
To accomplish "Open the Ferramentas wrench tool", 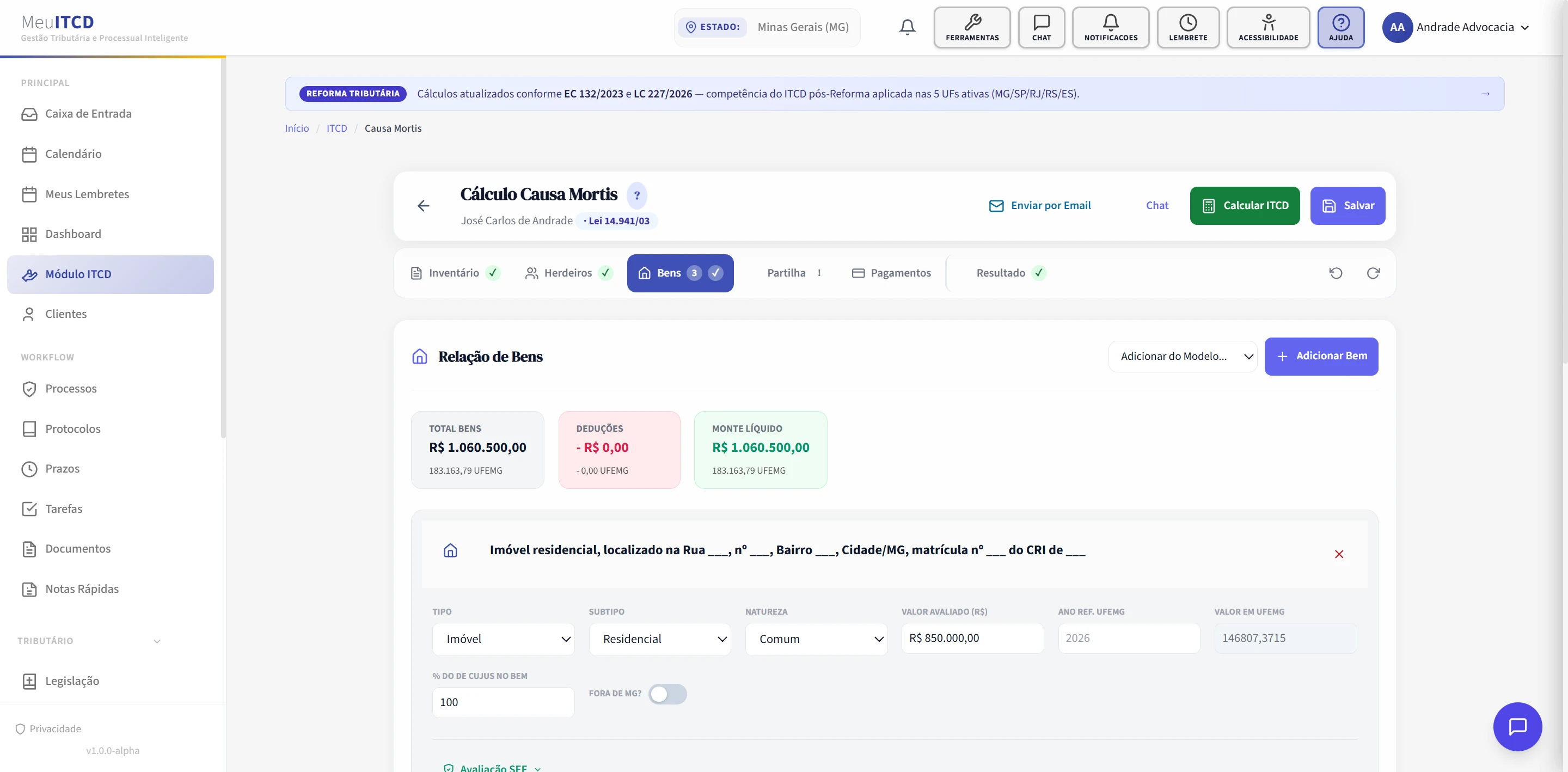I will [972, 27].
